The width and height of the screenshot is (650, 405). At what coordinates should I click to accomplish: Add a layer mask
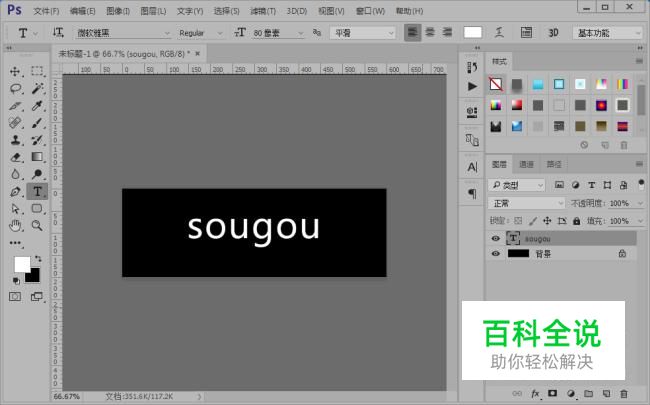553,393
